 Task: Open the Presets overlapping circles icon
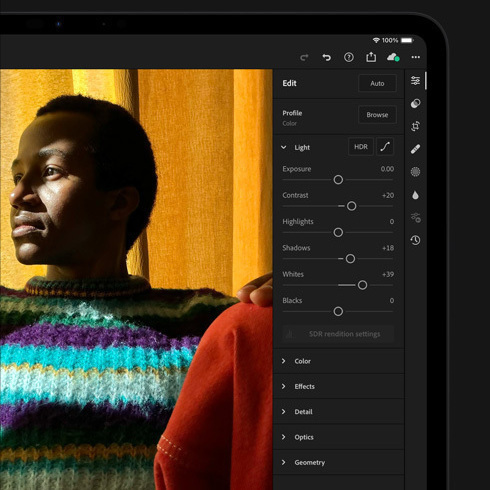point(415,104)
